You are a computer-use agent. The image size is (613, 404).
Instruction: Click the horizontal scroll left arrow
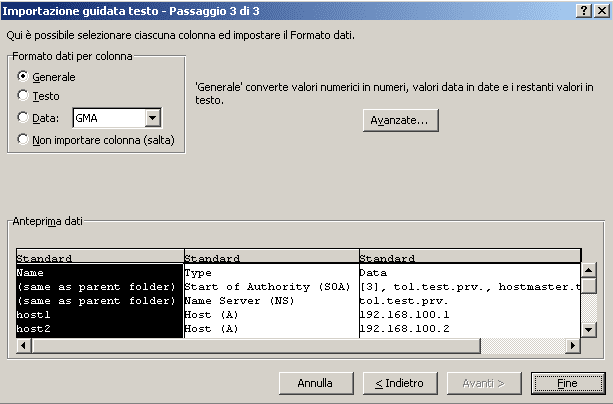[23, 346]
